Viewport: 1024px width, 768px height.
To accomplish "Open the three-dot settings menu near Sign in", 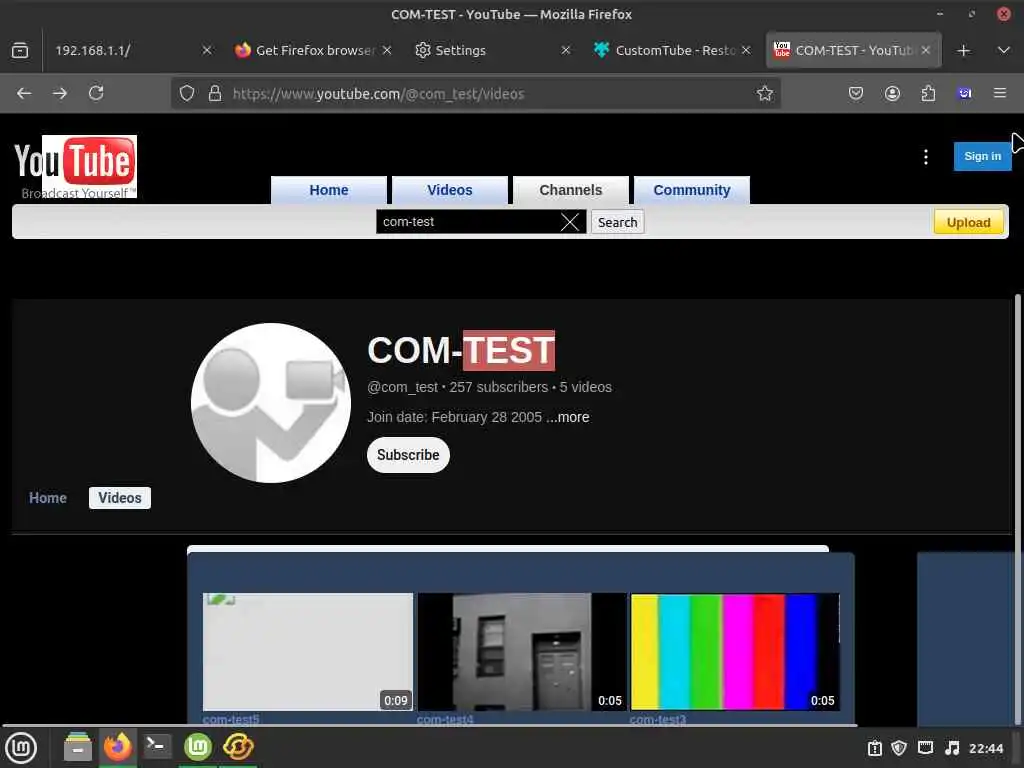I will (925, 157).
